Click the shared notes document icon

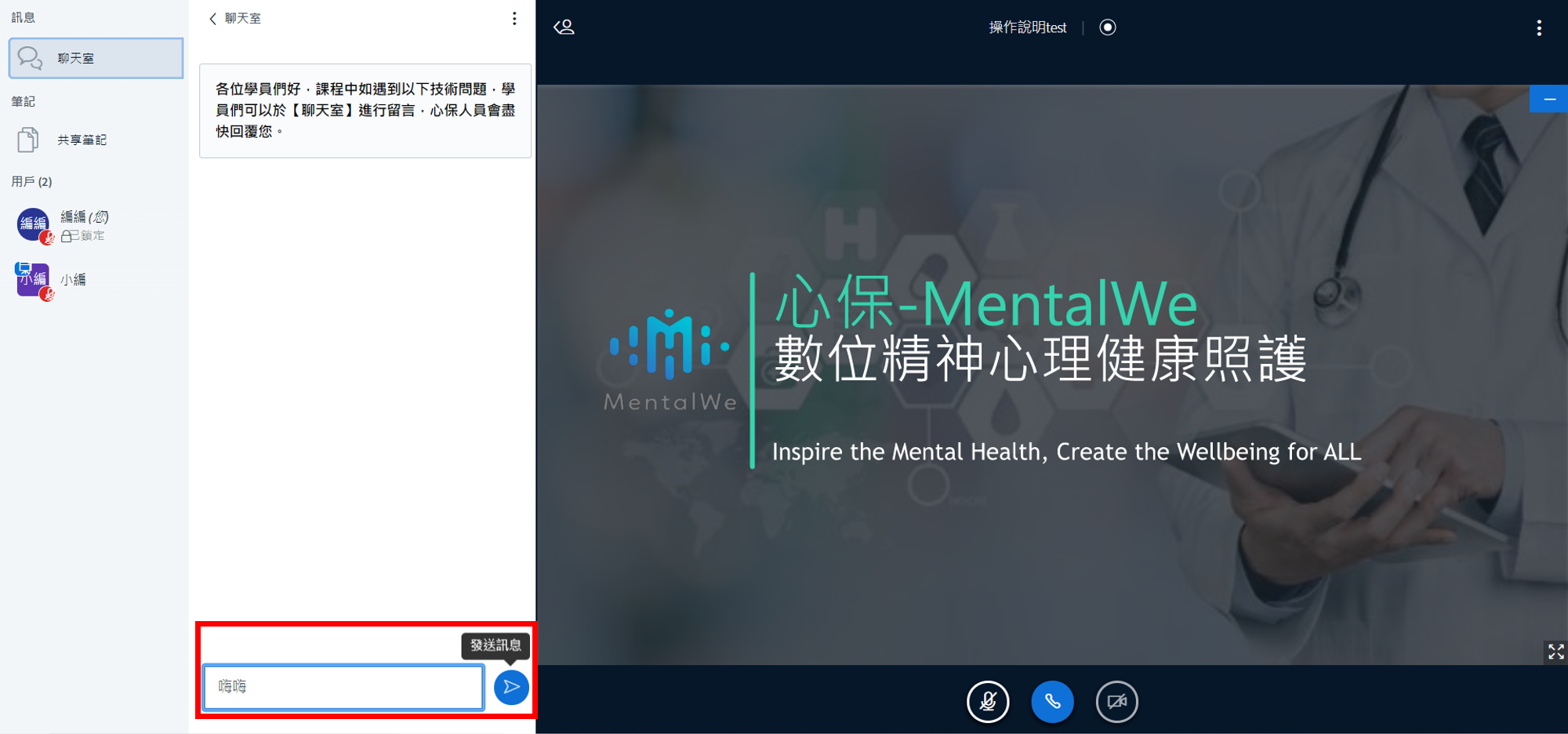click(28, 140)
